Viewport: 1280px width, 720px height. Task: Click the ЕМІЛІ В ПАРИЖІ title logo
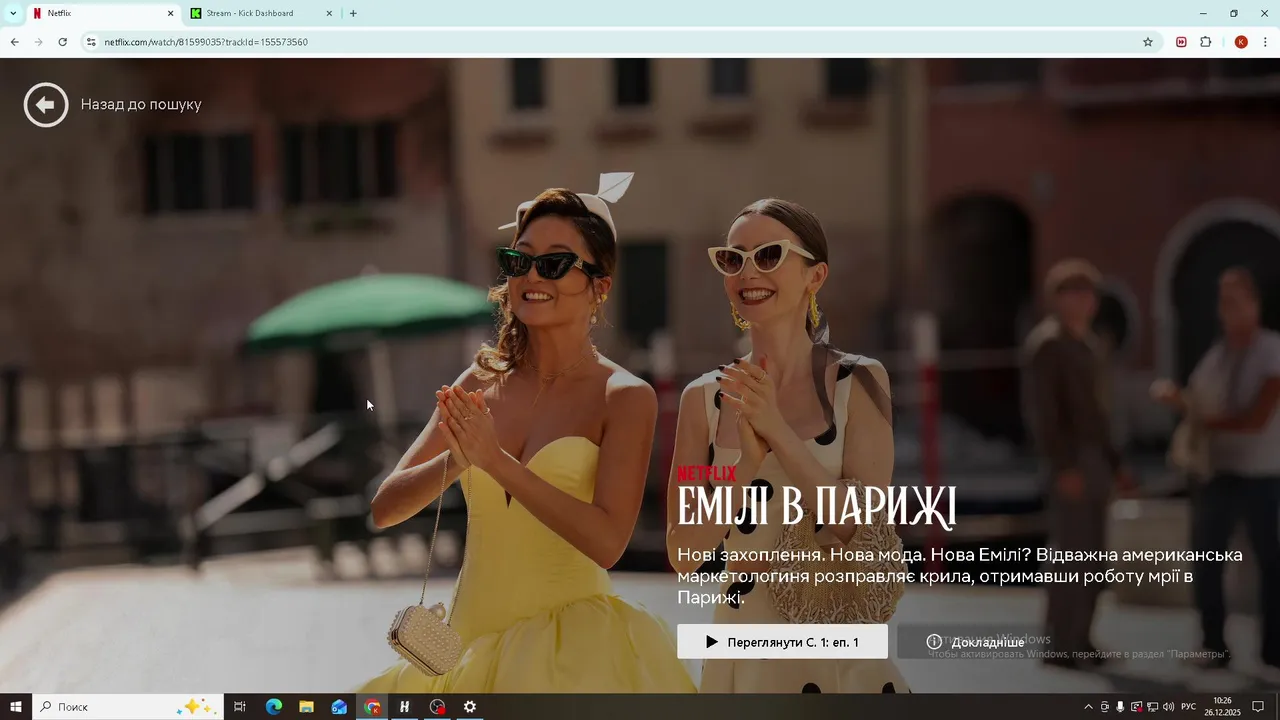(x=816, y=507)
